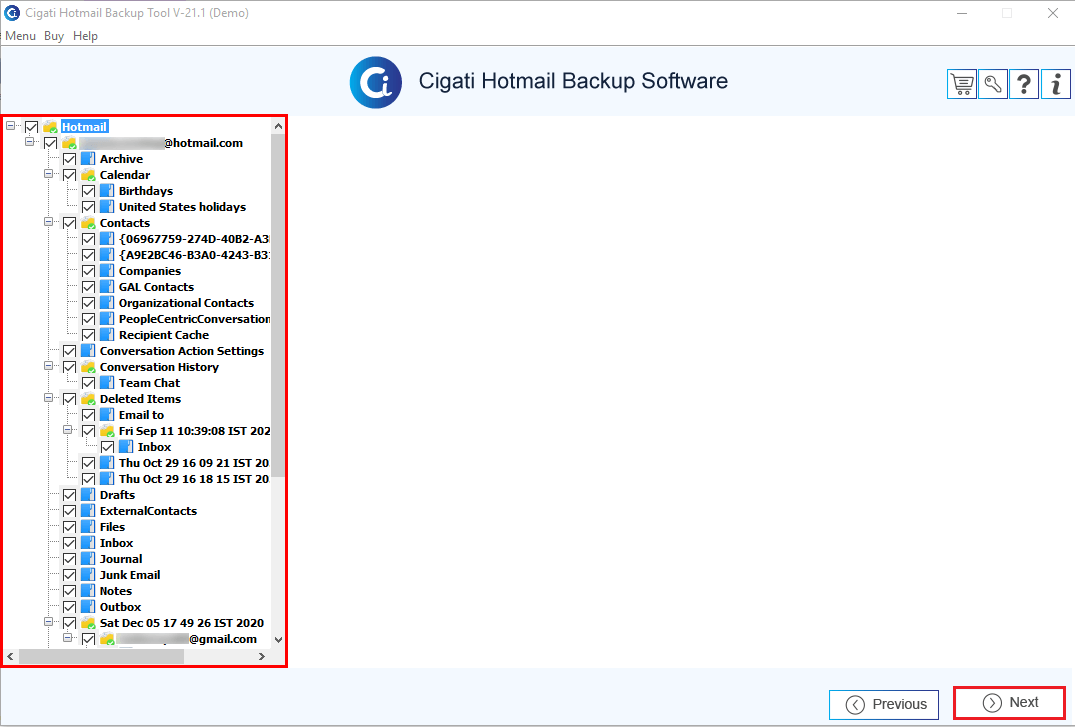Select the Thu Oct 29 16 18 15 folder
This screenshot has width=1075, height=727.
coord(194,479)
